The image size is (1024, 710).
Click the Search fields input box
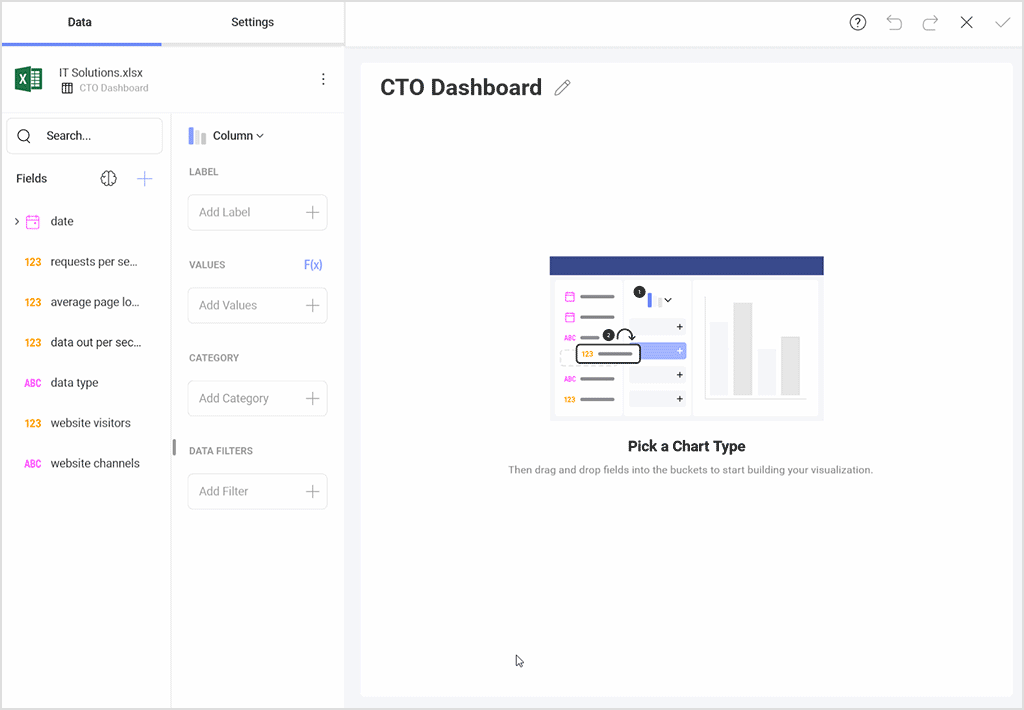pyautogui.click(x=84, y=136)
